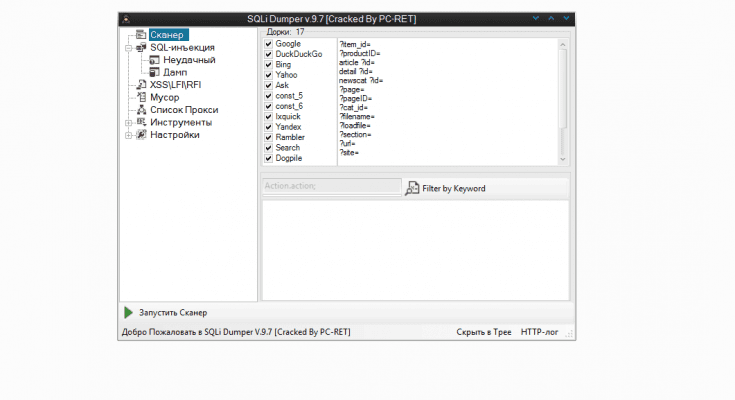The height and width of the screenshot is (400, 735).
Task: Click the dorks list scrollbar down arrow
Action: (x=563, y=158)
